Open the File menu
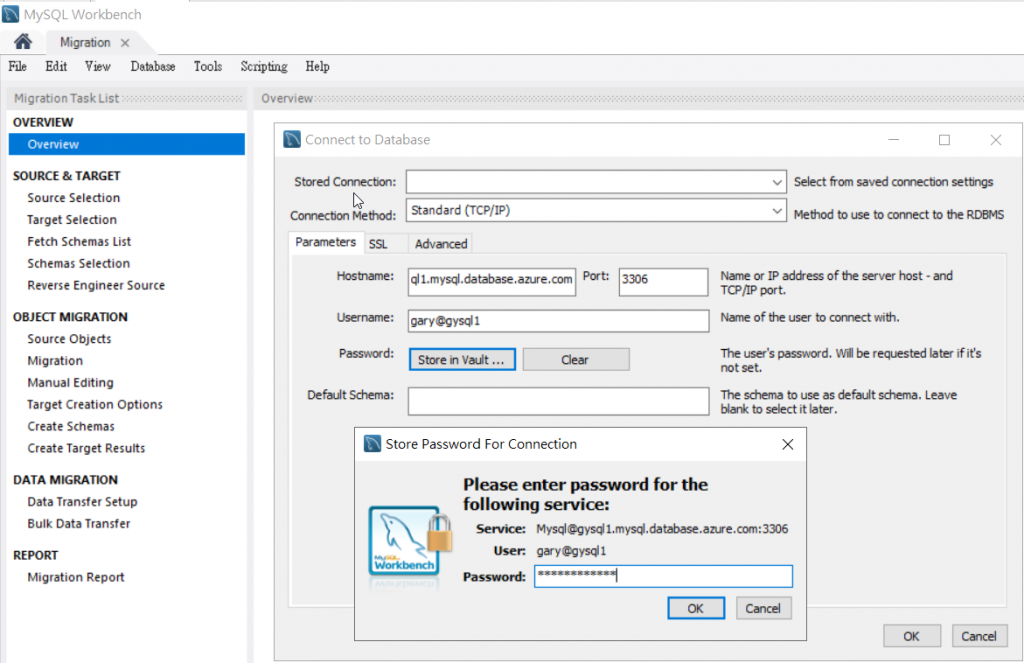Viewport: 1024px width, 663px height. pos(17,67)
